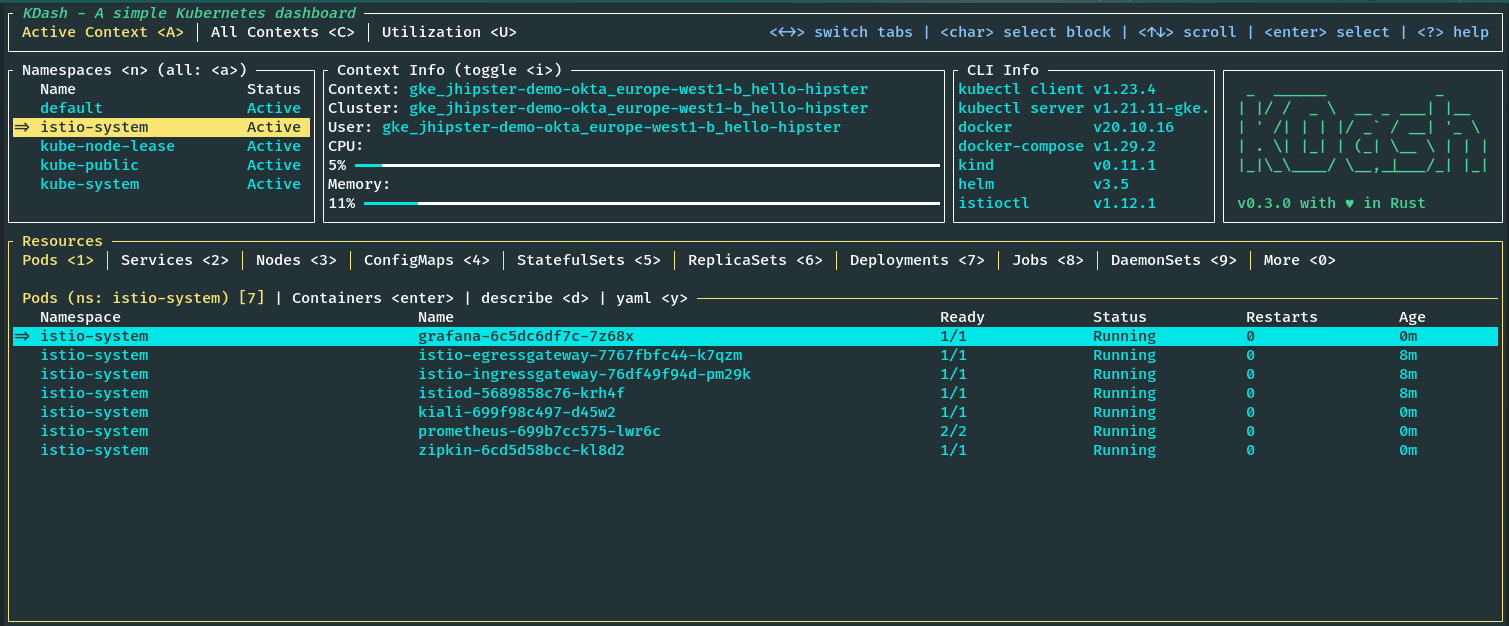
Task: Select the istio-ingressgateway pod
Action: (x=584, y=374)
